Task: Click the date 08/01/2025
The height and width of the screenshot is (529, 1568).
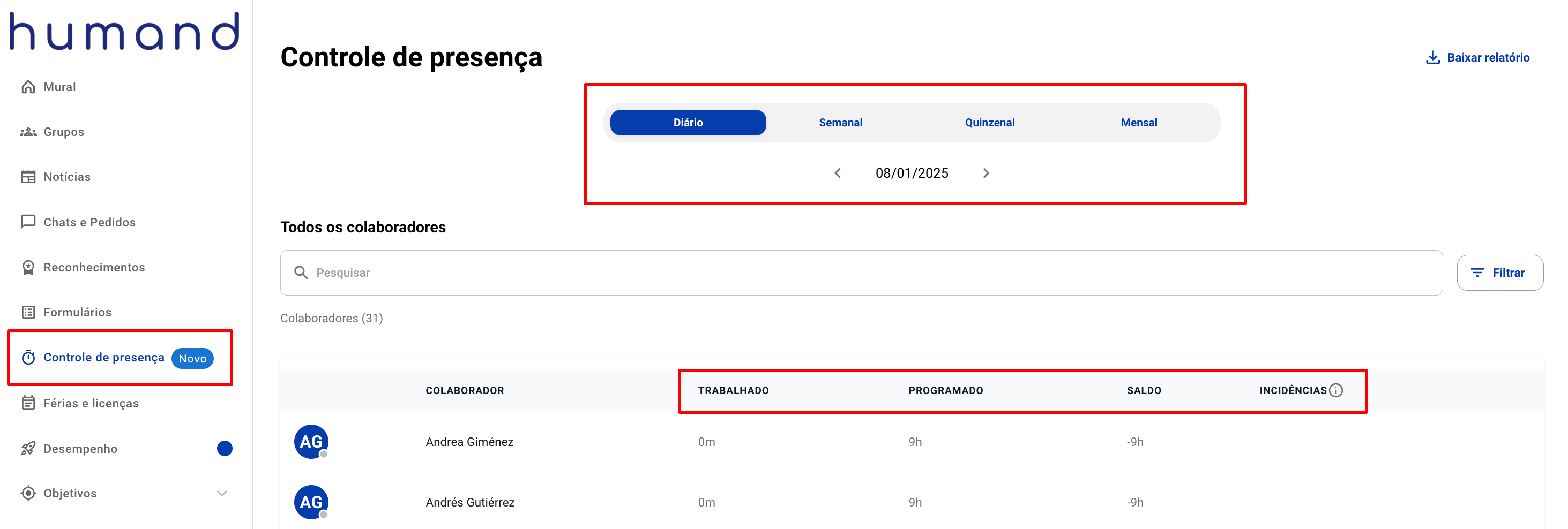Action: [x=912, y=173]
